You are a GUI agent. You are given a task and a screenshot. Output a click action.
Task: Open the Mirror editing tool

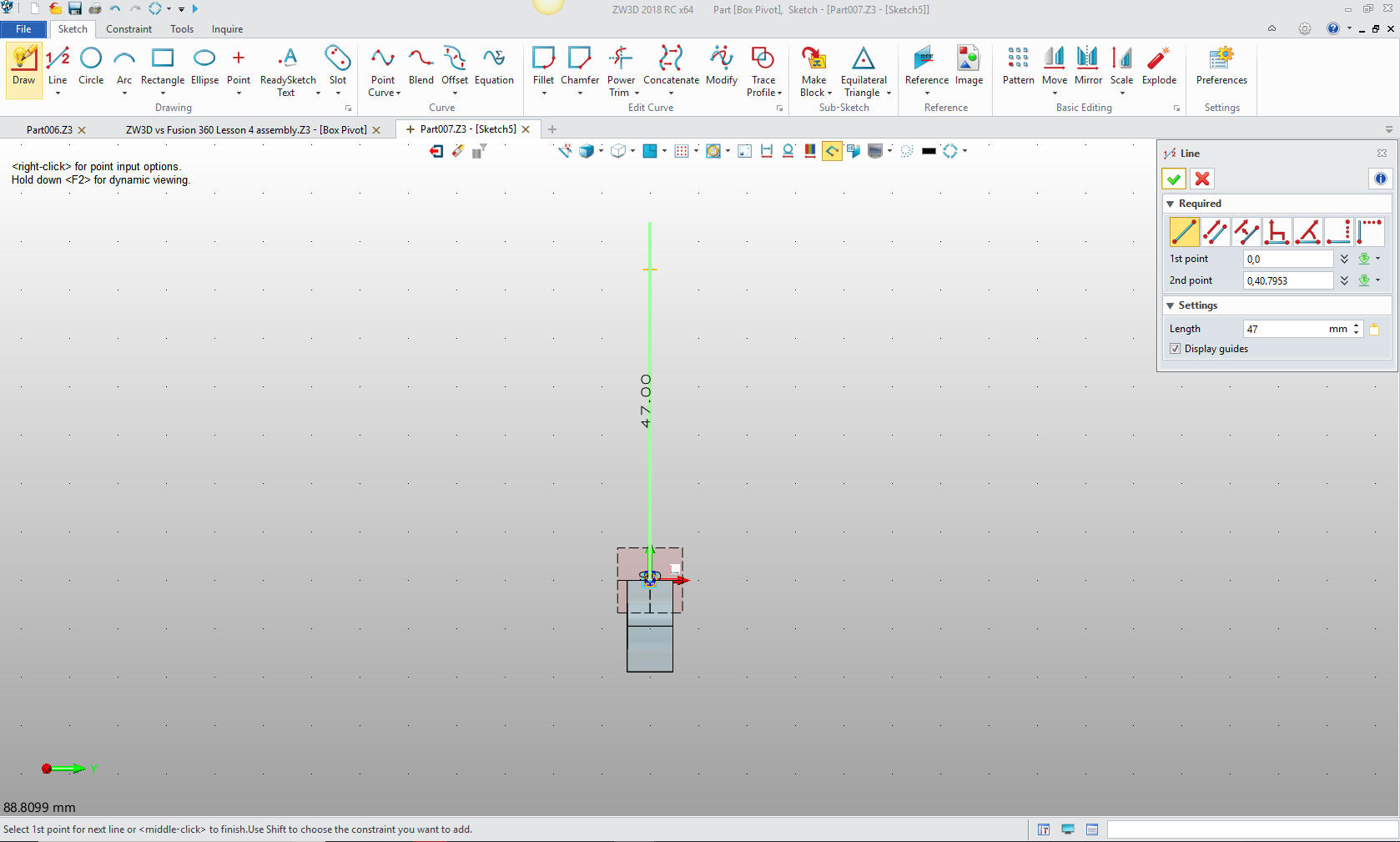(x=1088, y=67)
